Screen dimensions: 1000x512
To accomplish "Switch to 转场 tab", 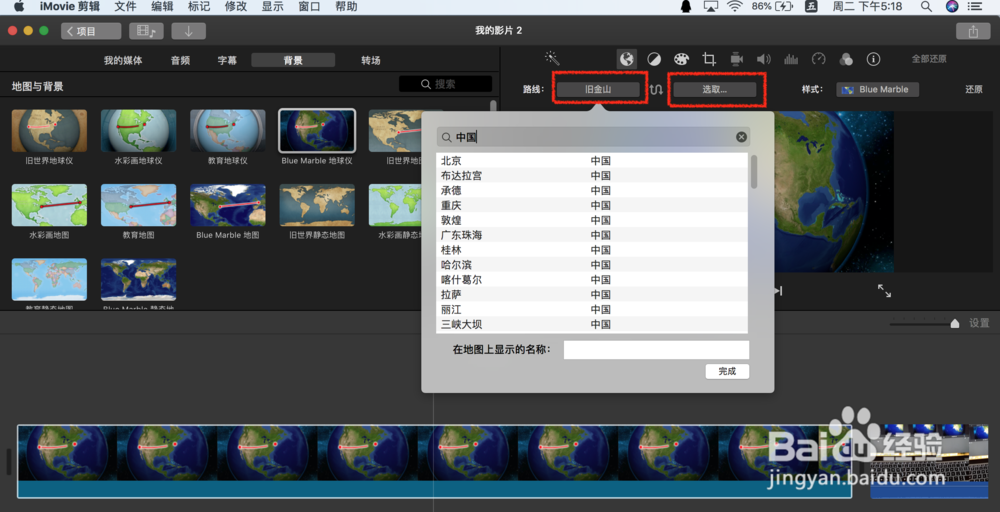I will 371,61.
